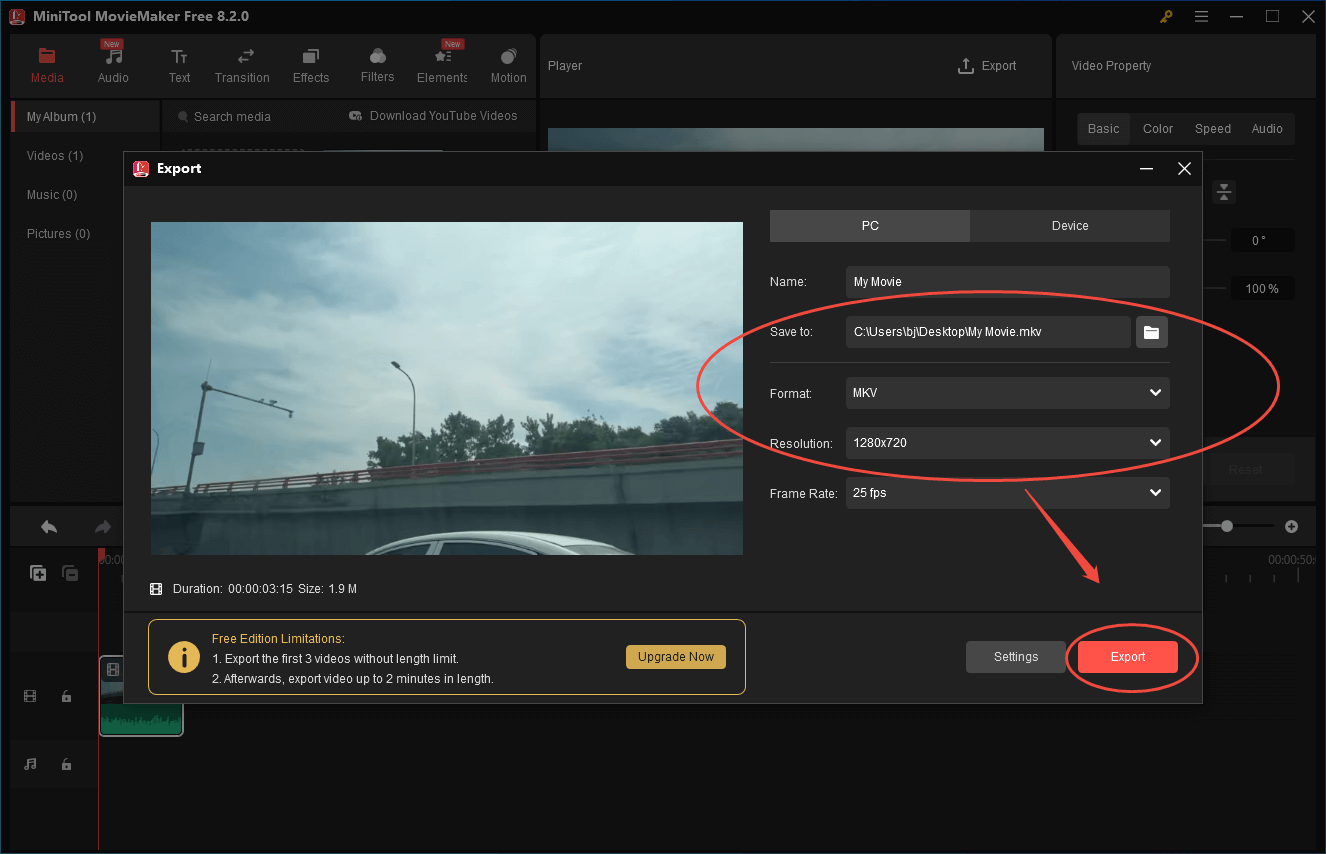Expand the Resolution 1280x720 dropdown
The image size is (1326, 854).
[x=1007, y=442]
